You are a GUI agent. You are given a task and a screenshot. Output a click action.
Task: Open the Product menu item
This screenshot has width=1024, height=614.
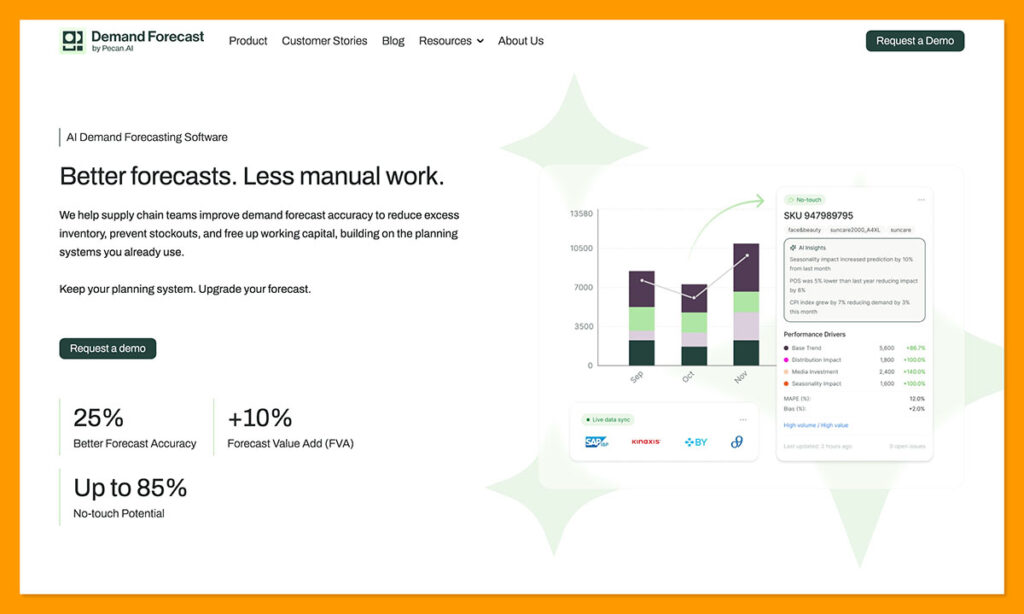tap(248, 41)
